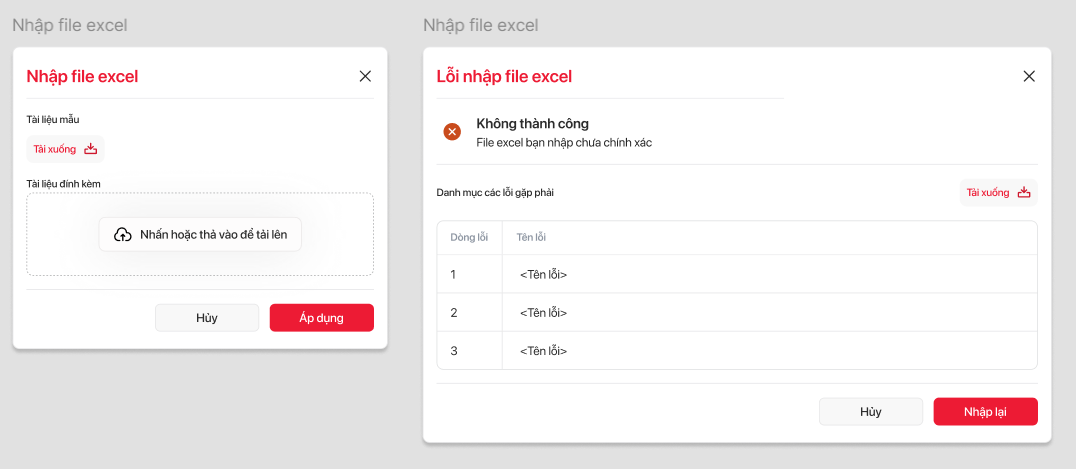Close the "Nhập file excel" import dialog
The width and height of the screenshot is (1076, 469).
(365, 76)
